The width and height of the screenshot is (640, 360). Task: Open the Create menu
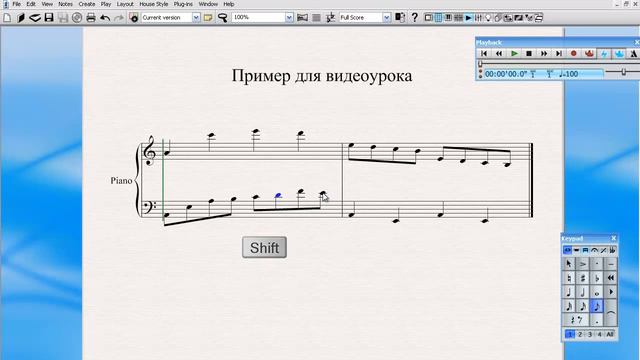click(x=87, y=4)
